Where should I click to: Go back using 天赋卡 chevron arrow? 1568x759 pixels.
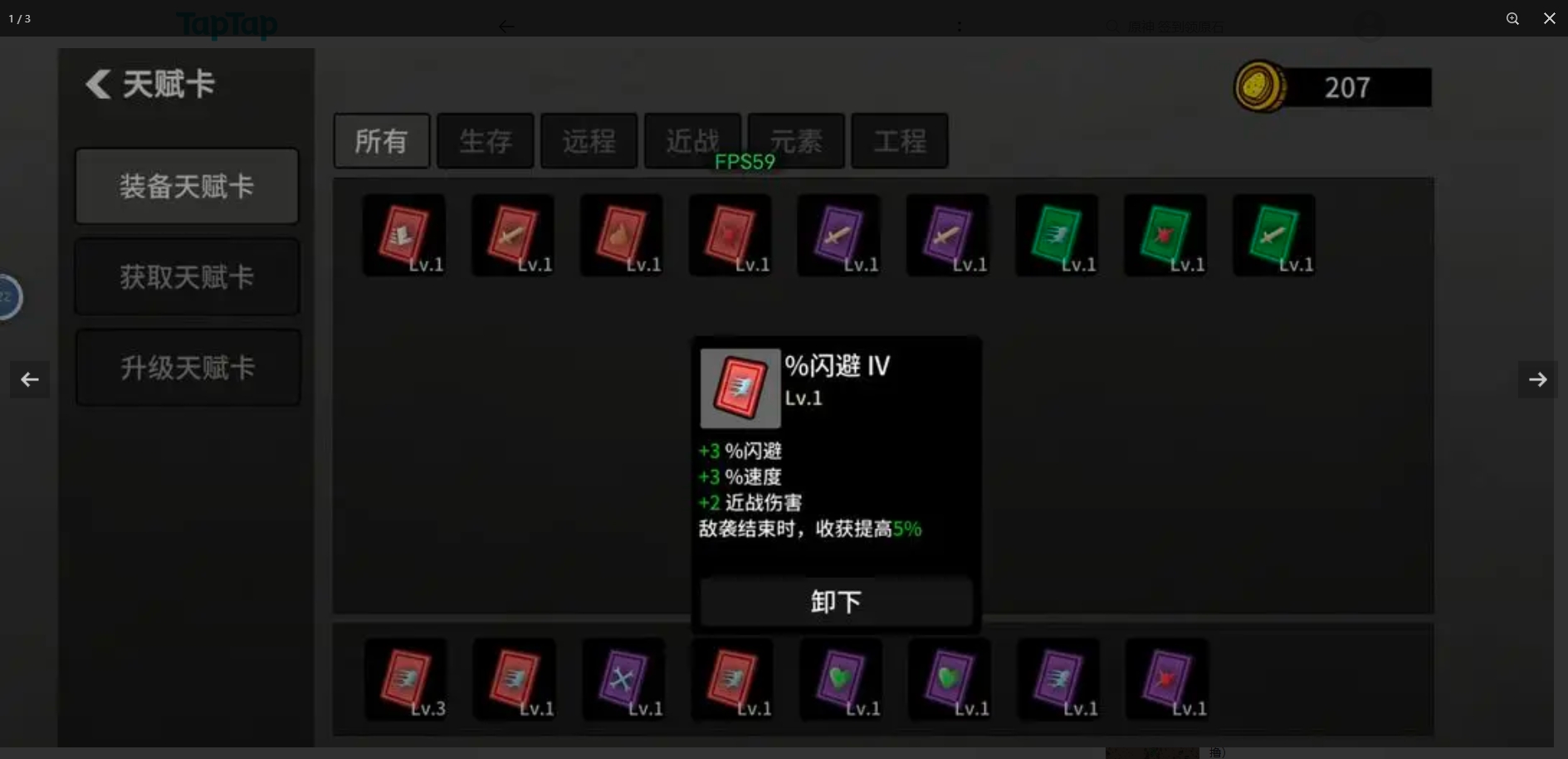click(x=98, y=84)
